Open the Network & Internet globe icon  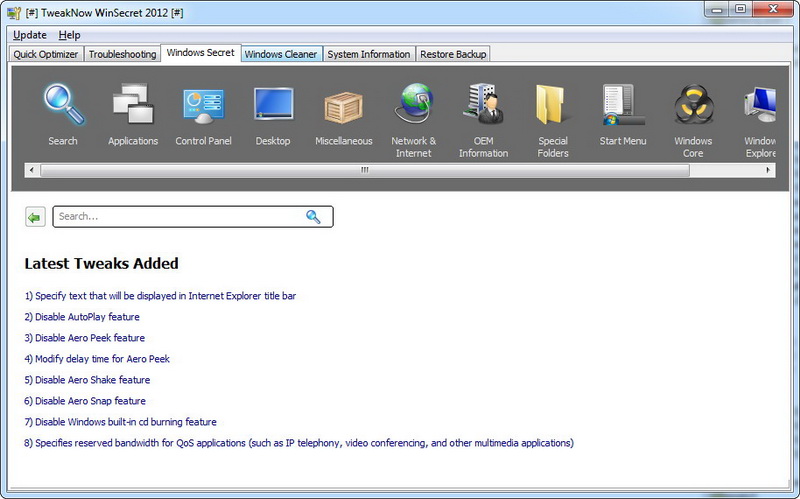coord(414,104)
